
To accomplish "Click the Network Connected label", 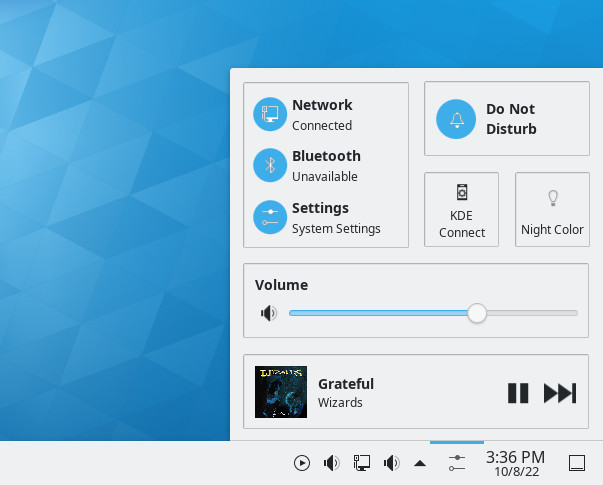I will coord(322,115).
